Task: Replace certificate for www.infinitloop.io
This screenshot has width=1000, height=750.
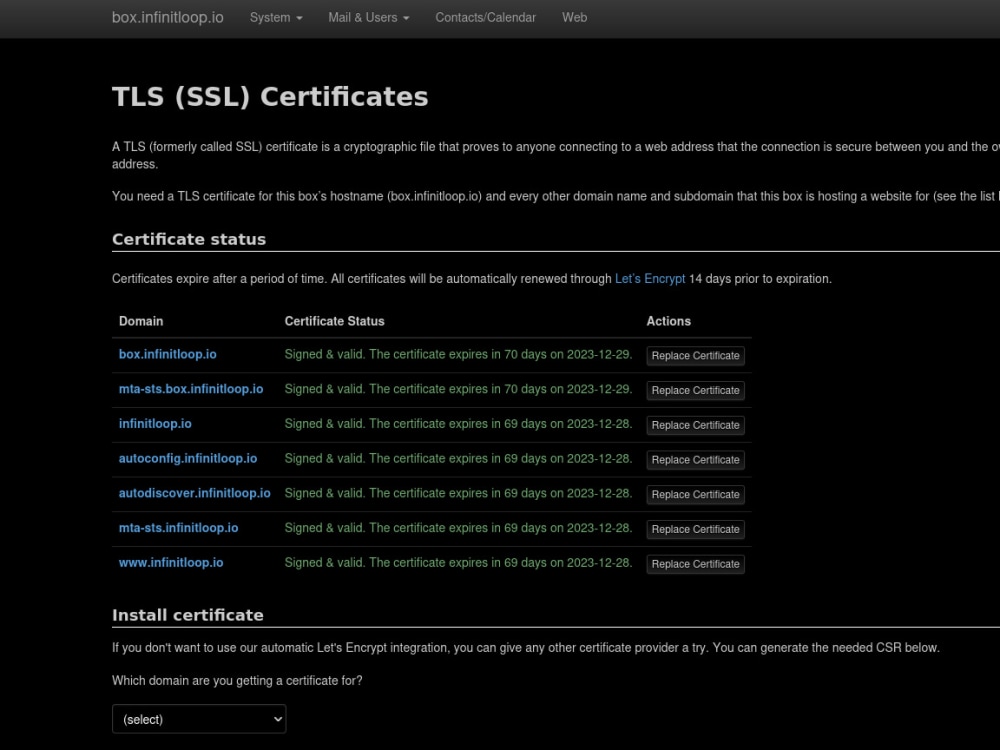Action: 695,564
